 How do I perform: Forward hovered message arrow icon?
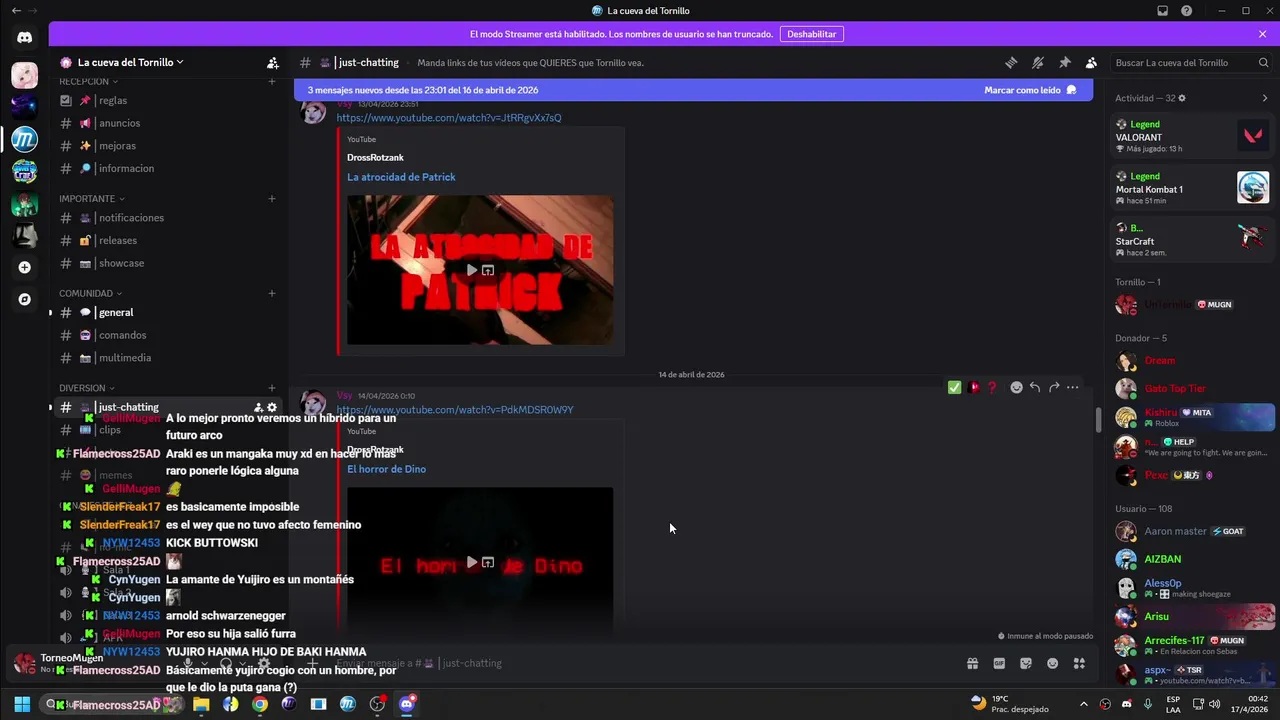tap(1054, 387)
